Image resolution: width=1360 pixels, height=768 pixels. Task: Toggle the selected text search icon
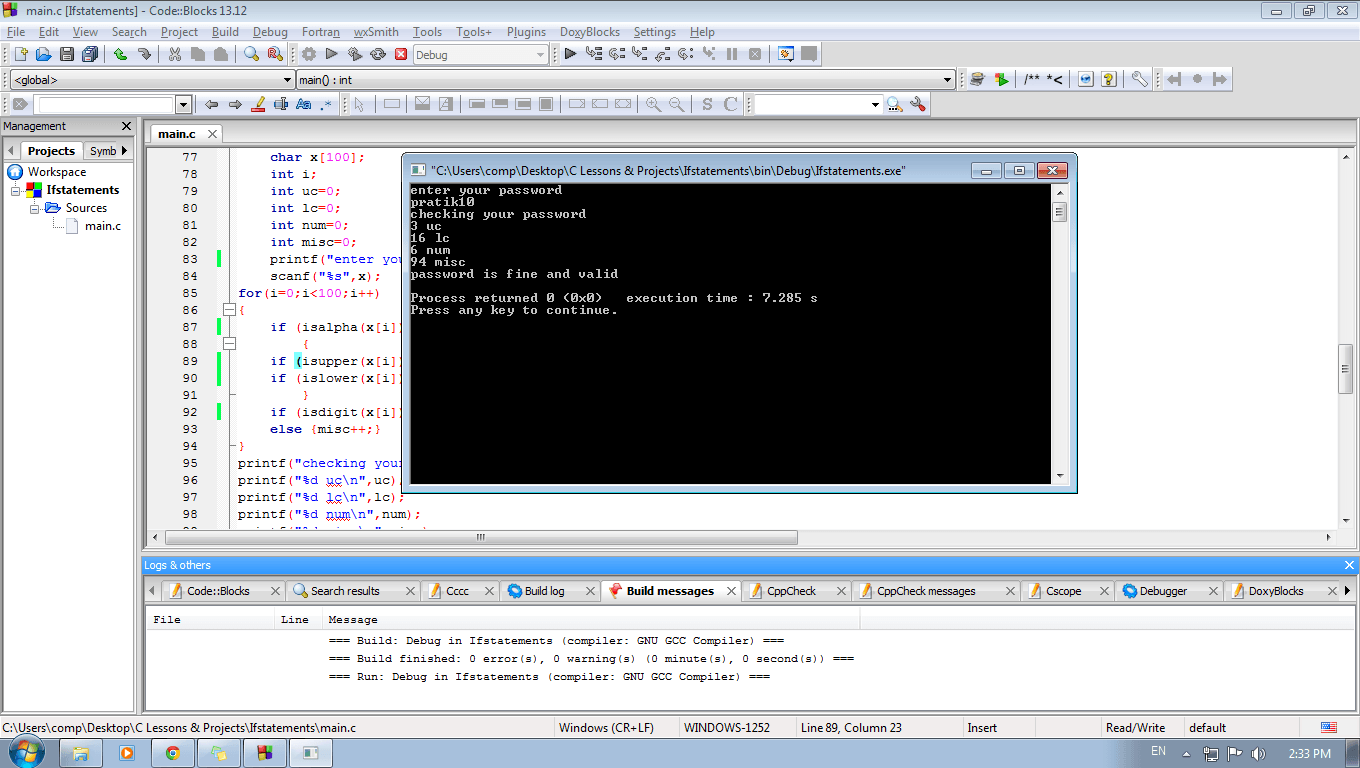[x=281, y=104]
